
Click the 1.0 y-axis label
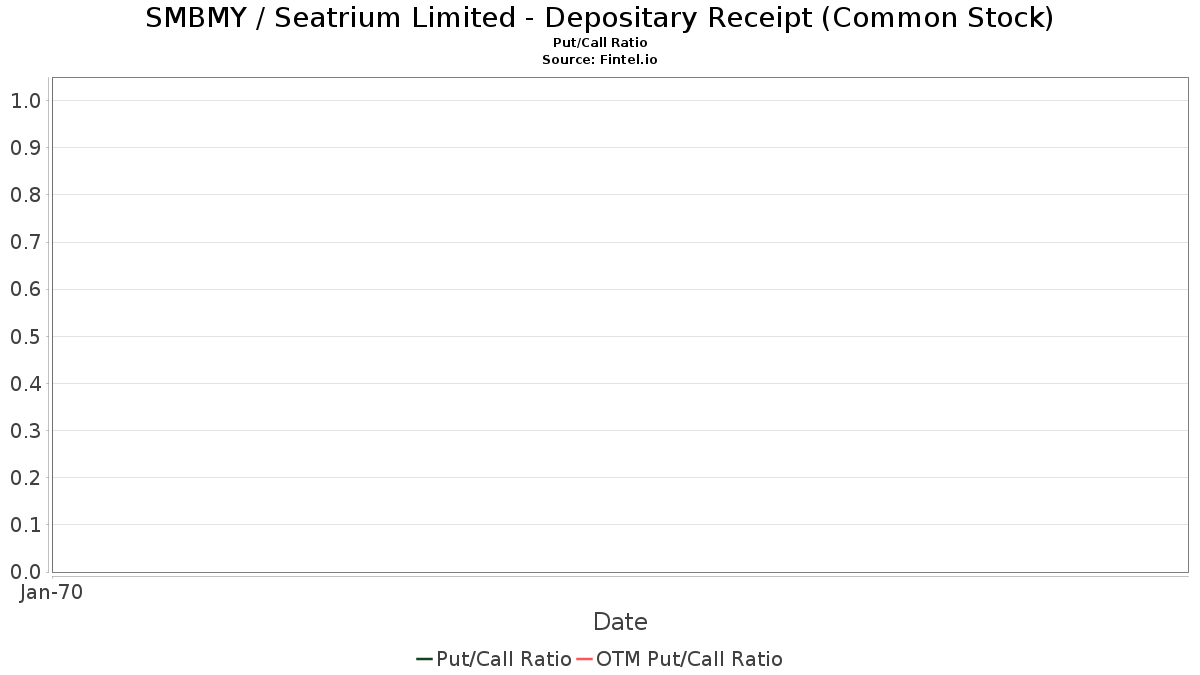tap(26, 100)
